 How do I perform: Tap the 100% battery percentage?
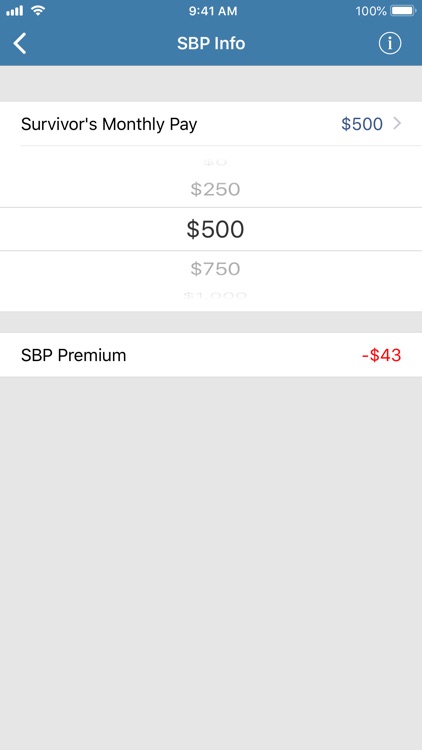371,11
